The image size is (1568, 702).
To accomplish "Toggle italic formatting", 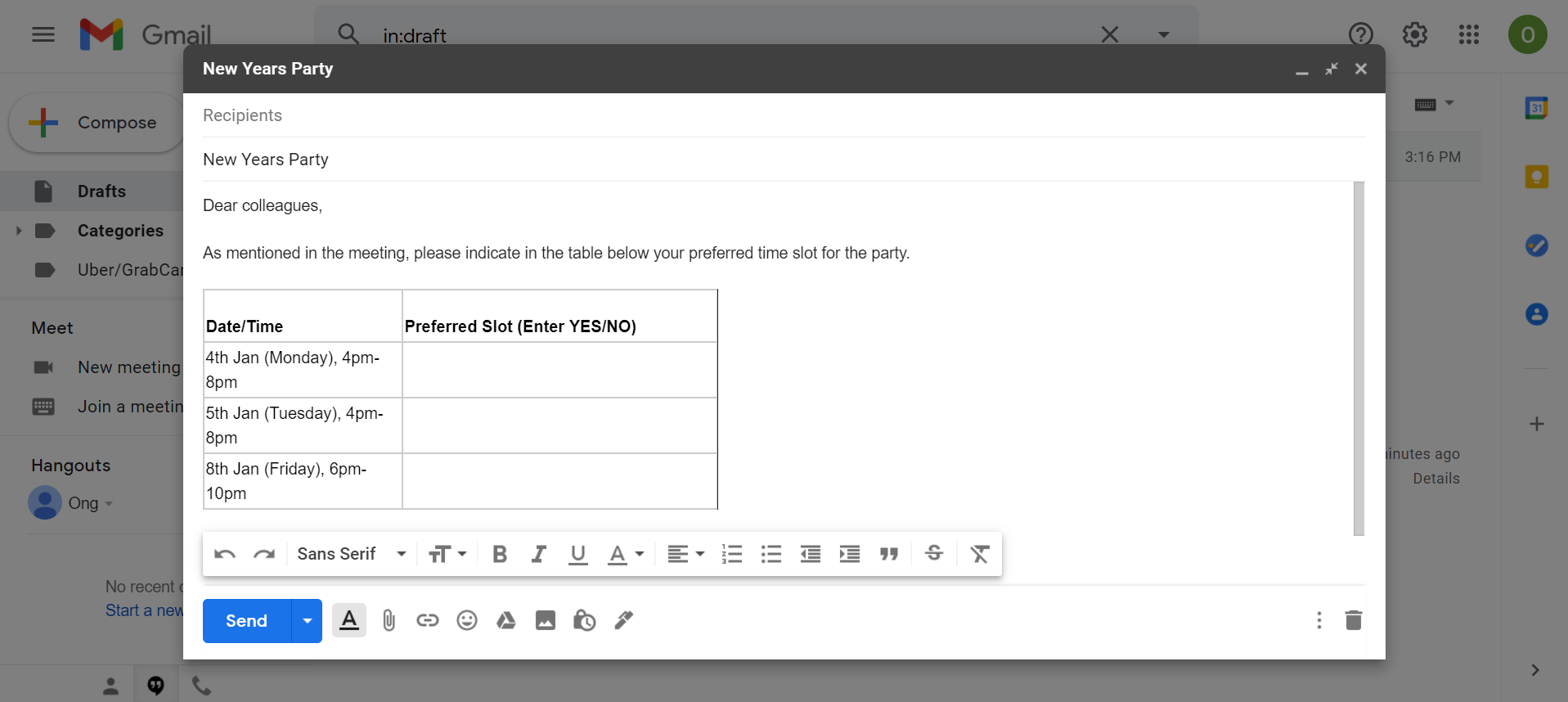I will pyautogui.click(x=538, y=555).
